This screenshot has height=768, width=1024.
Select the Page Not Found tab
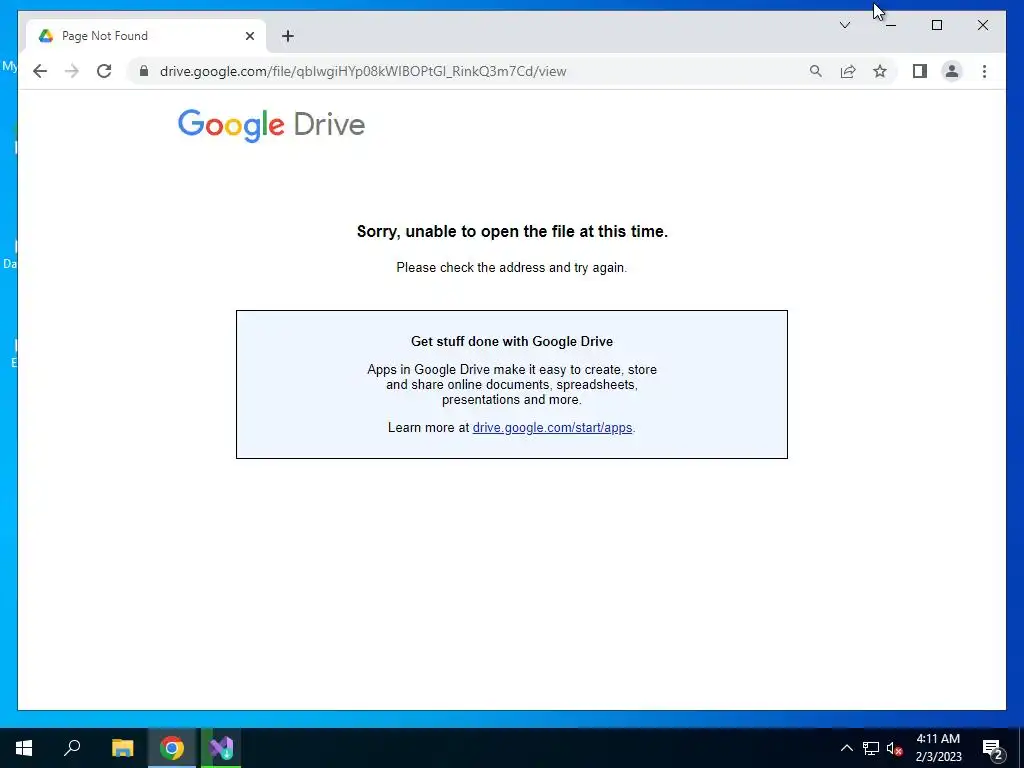[146, 36]
